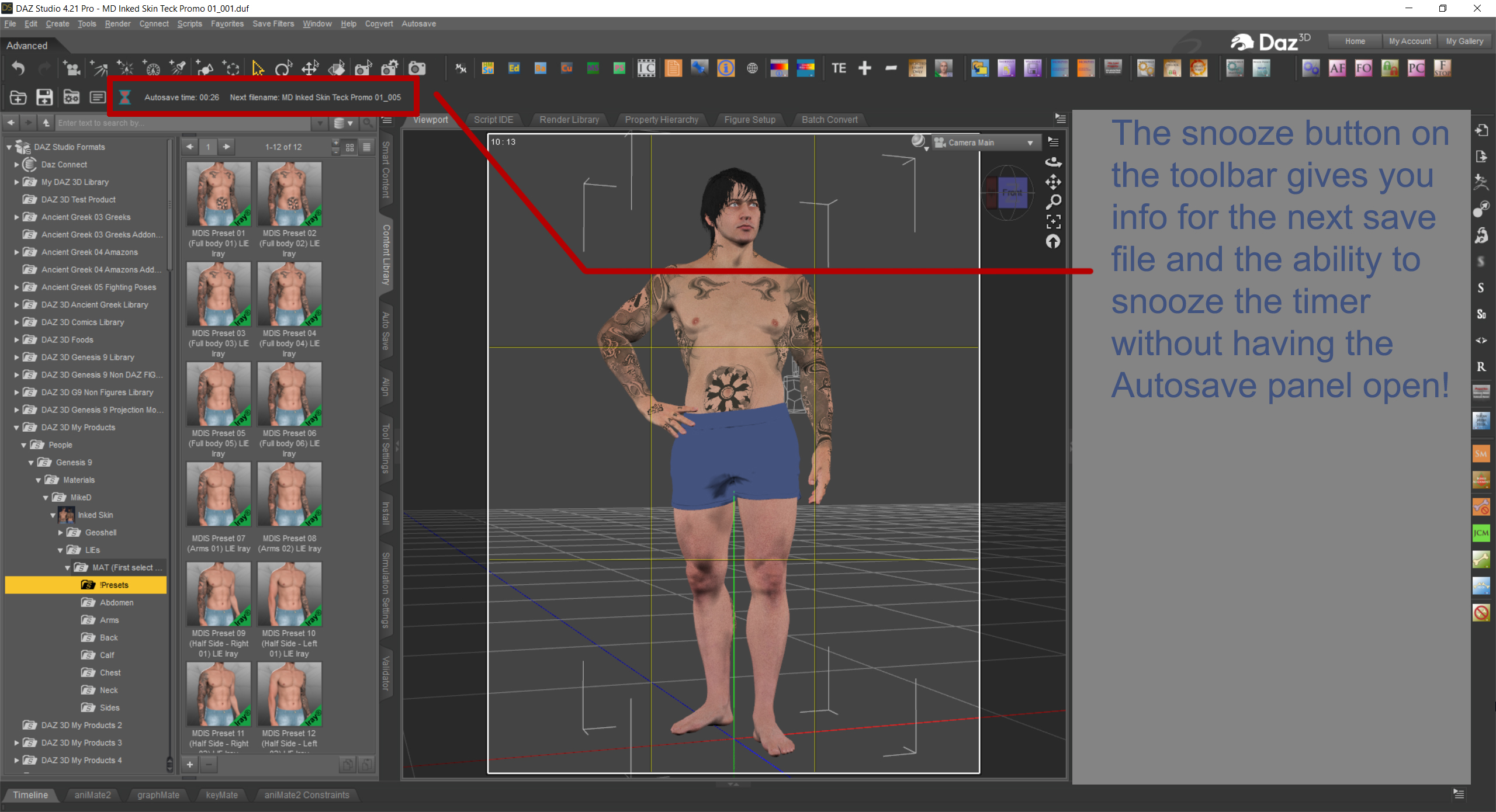Click the Autosave snooze hourglass icon
Screen dimensions: 1496x812
(124, 97)
